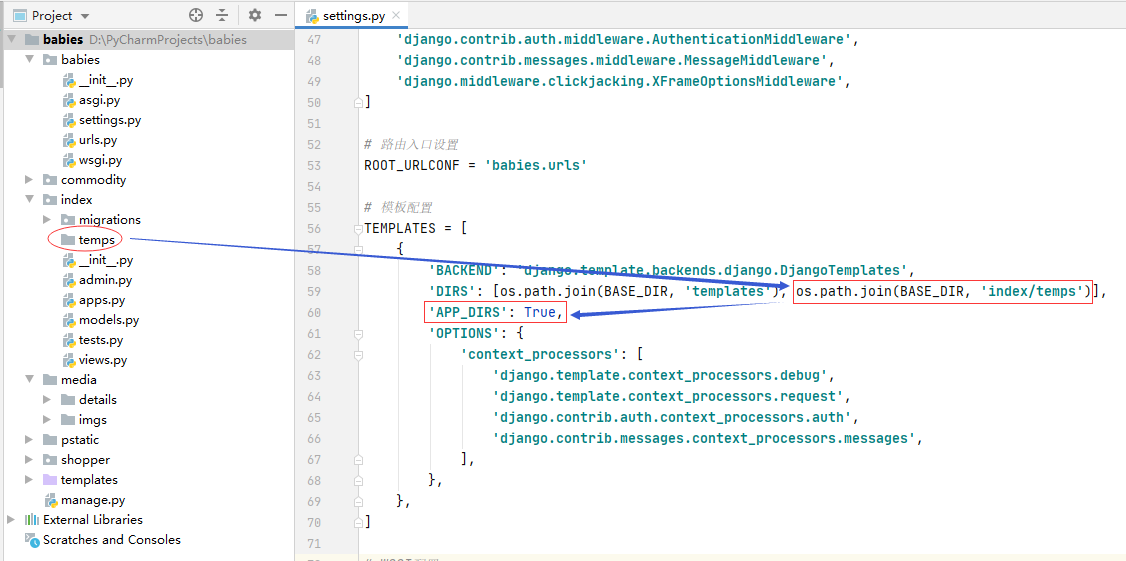The height and width of the screenshot is (561, 1126).
Task: Collapse the index folder
Action: (29, 200)
